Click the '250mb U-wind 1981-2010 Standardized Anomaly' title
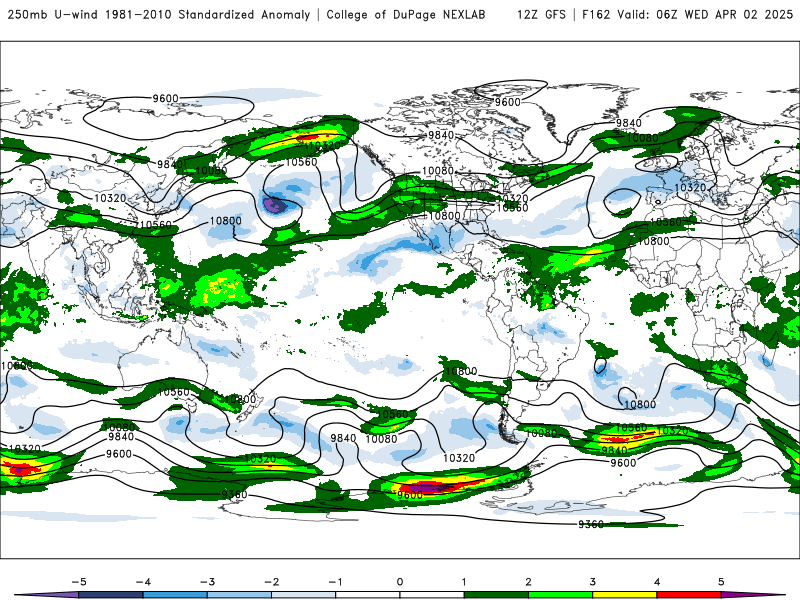 pos(159,14)
